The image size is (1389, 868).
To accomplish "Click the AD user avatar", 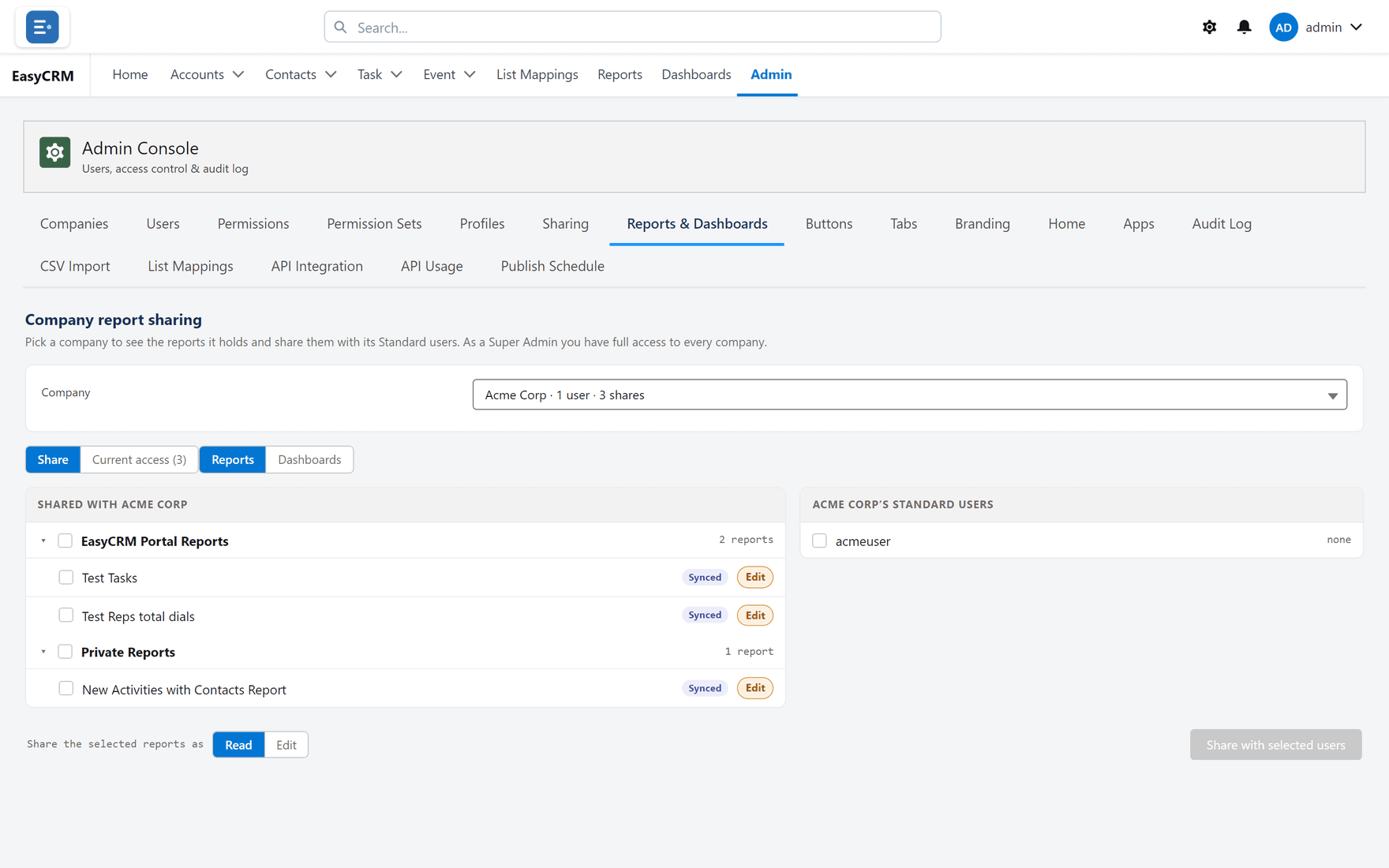I will [1283, 27].
